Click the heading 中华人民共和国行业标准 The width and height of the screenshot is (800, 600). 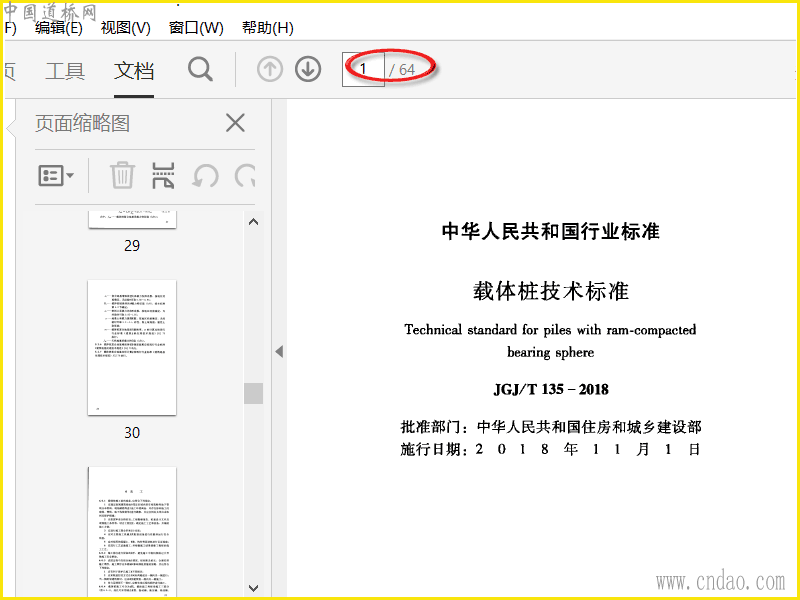pos(551,231)
